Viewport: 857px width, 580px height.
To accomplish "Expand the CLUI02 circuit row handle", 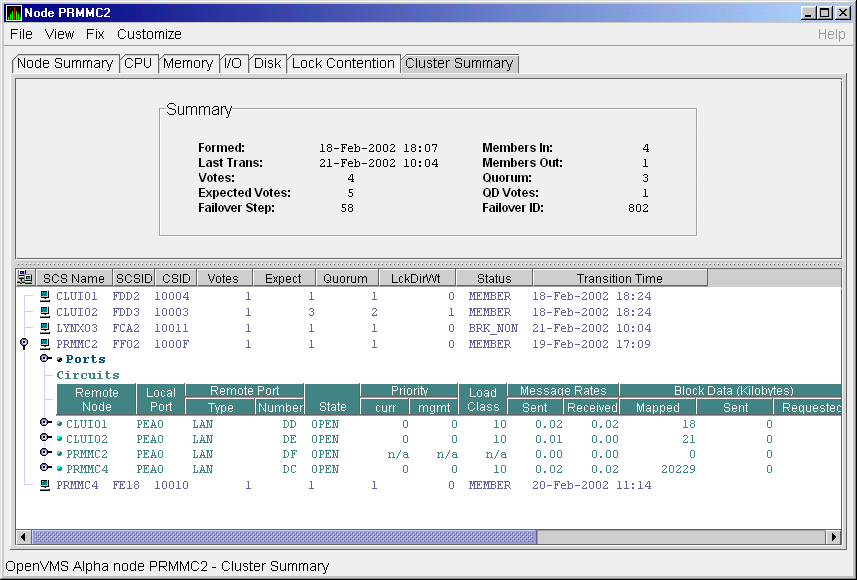I will [45, 439].
